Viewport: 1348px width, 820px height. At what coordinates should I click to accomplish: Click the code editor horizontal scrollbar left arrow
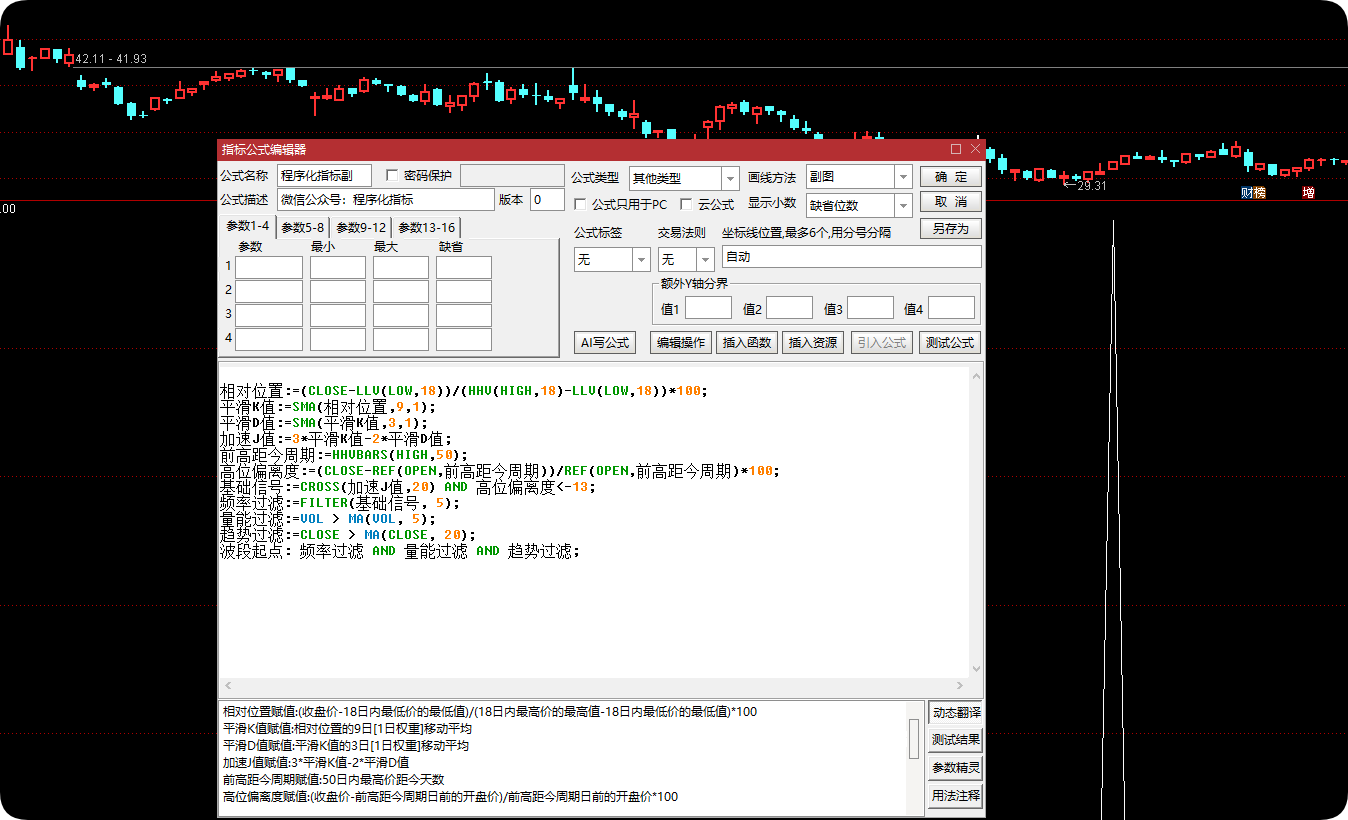227,686
